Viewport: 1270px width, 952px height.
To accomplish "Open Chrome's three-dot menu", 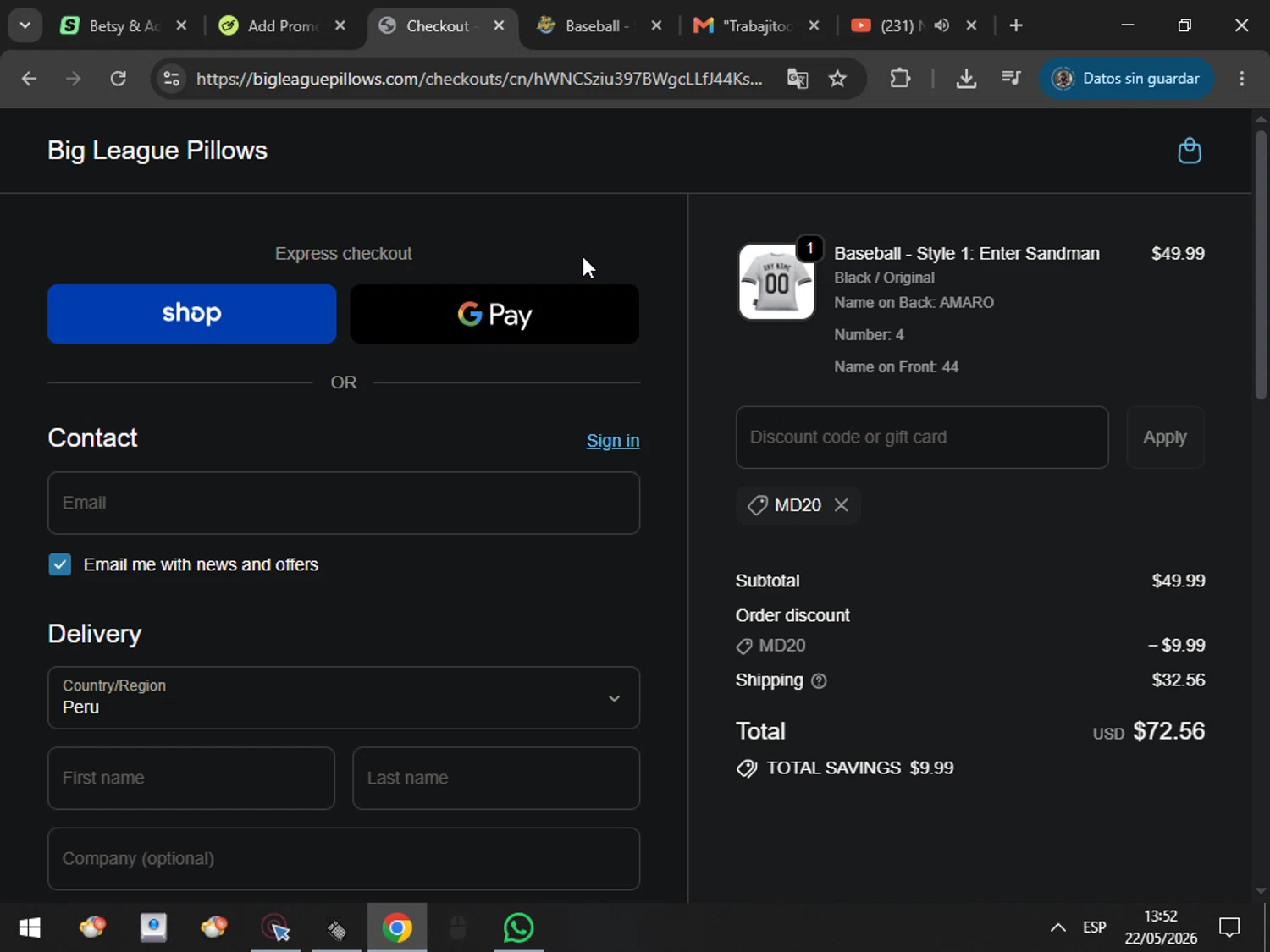I will point(1241,79).
